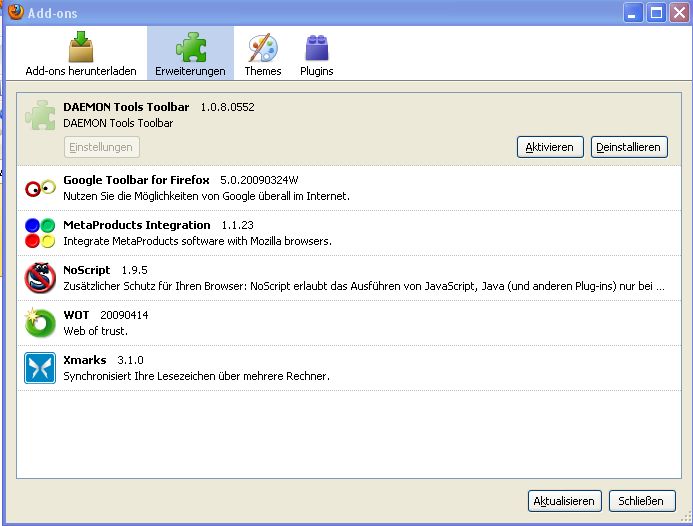Viewport: 693px width, 526px height.
Task: Click the NoScript blocked-S icon
Action: pos(40,278)
